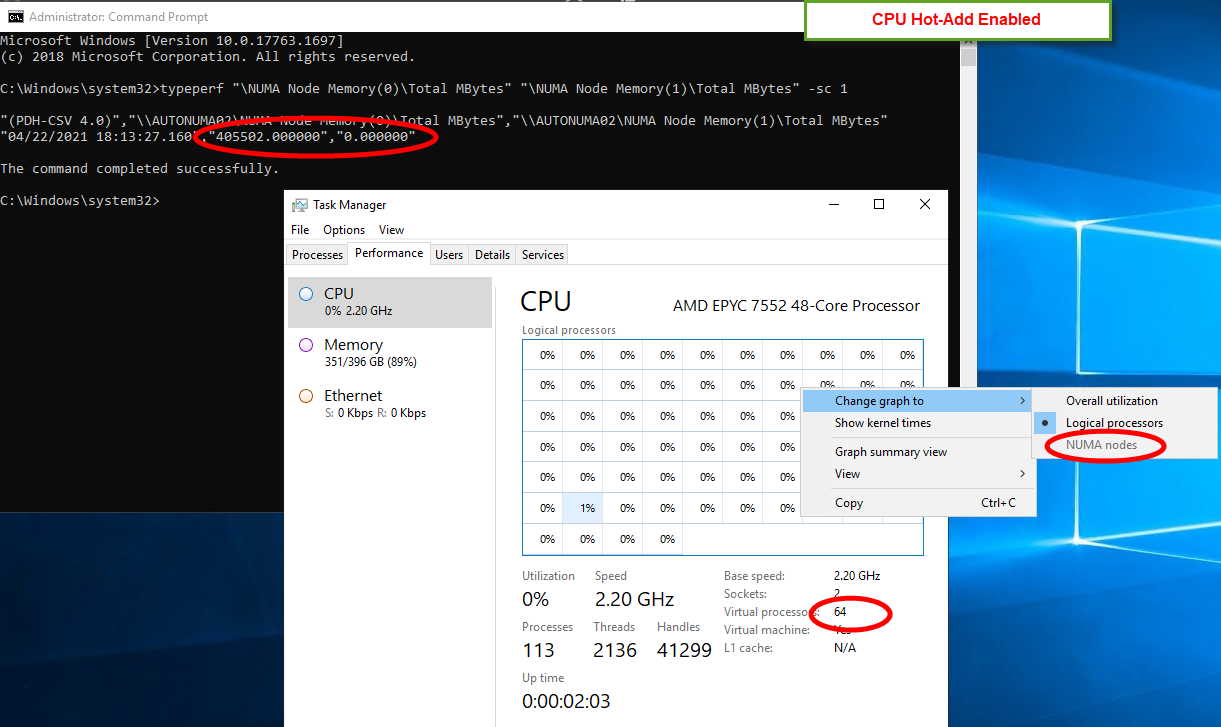Screen dimensions: 1221x727
Task: Click the 405502.000000 value in Command Prompt
Action: 268,137
